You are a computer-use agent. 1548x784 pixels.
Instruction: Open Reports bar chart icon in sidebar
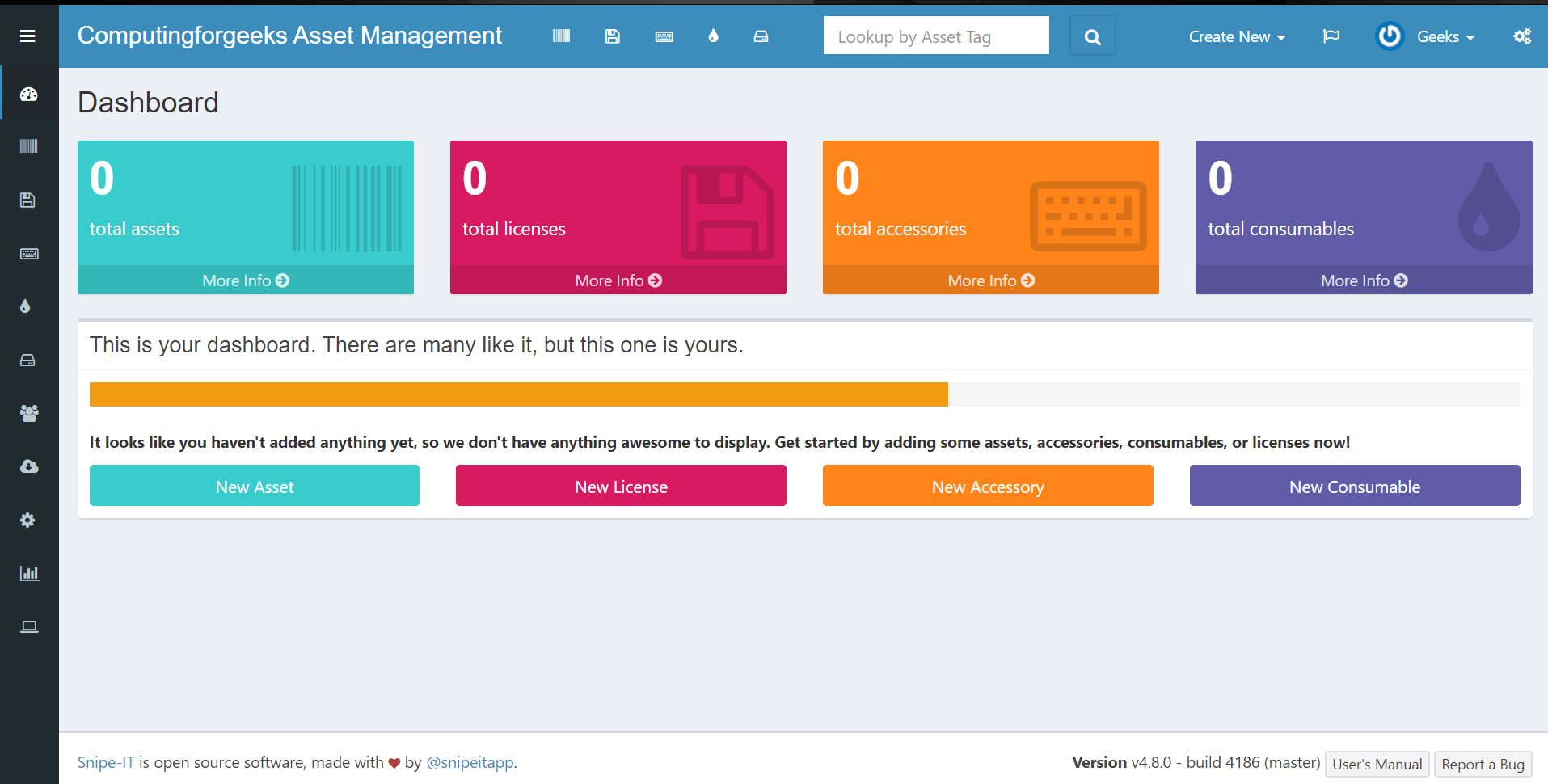click(x=29, y=573)
